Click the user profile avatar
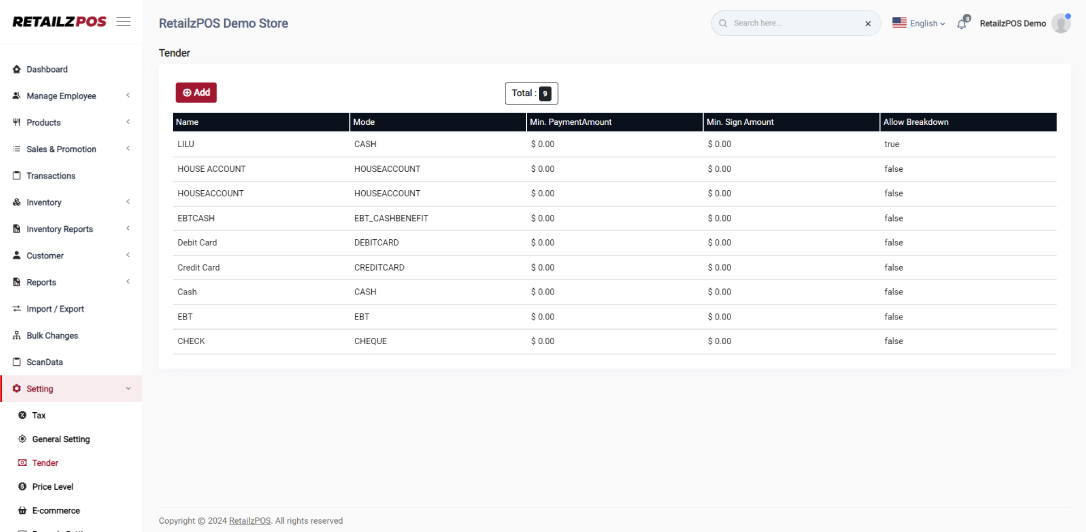Image resolution: width=1086 pixels, height=532 pixels. tap(1060, 23)
